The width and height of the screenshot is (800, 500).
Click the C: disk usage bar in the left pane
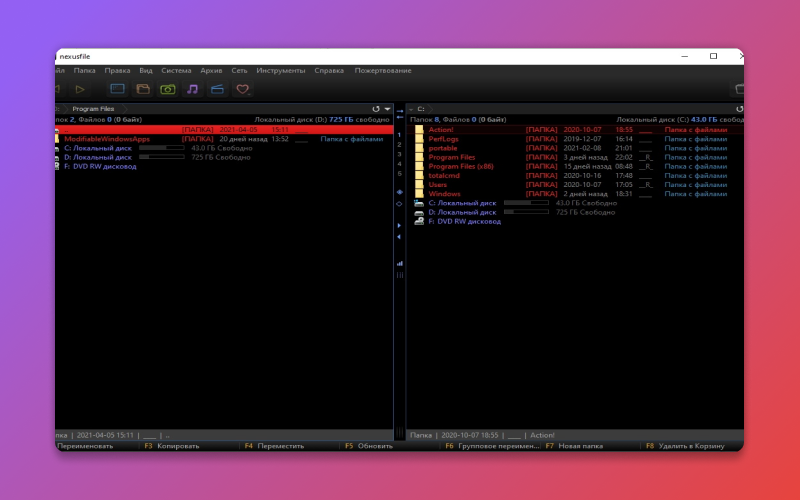(x=161, y=148)
